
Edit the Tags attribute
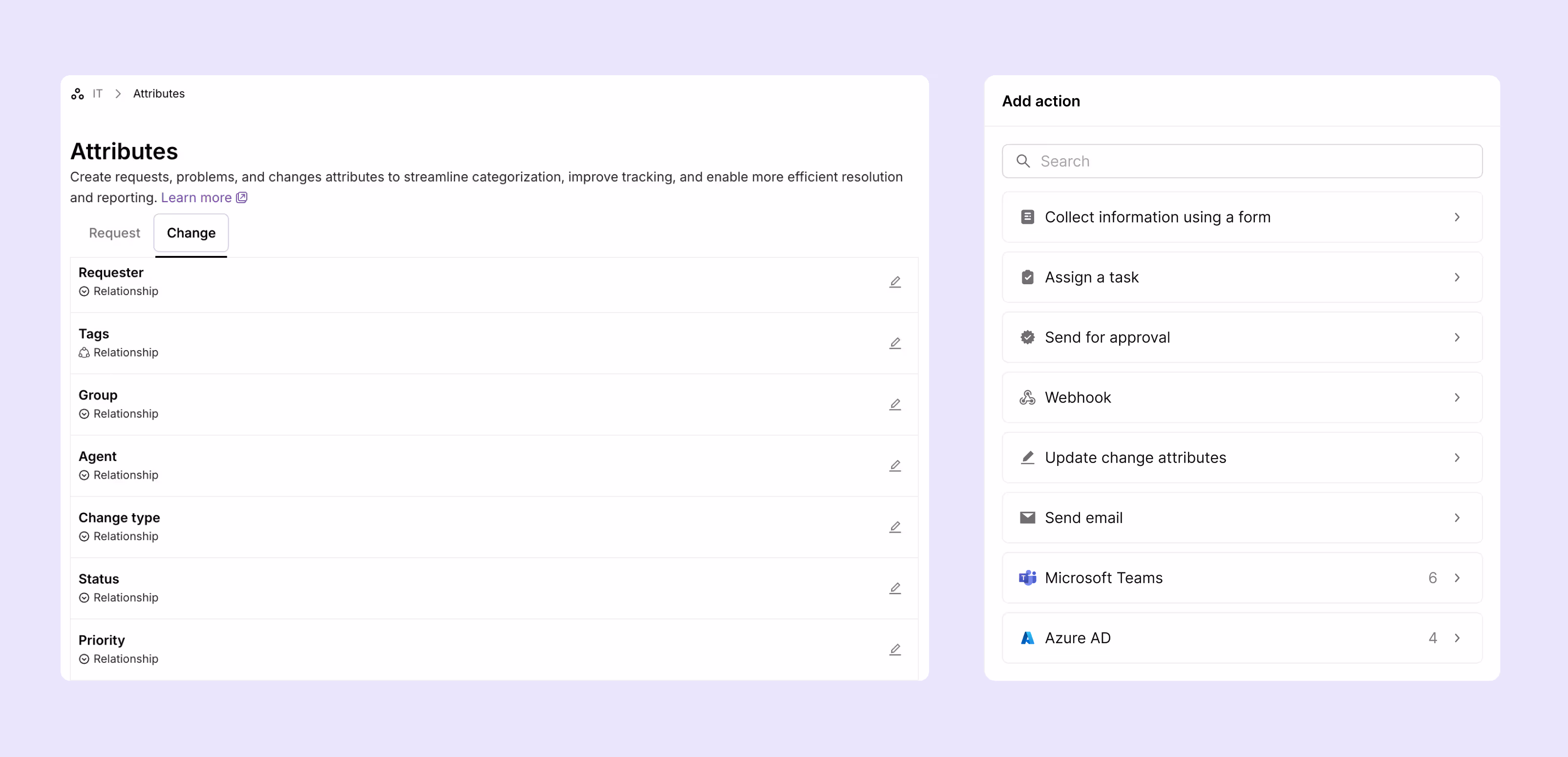[895, 342]
